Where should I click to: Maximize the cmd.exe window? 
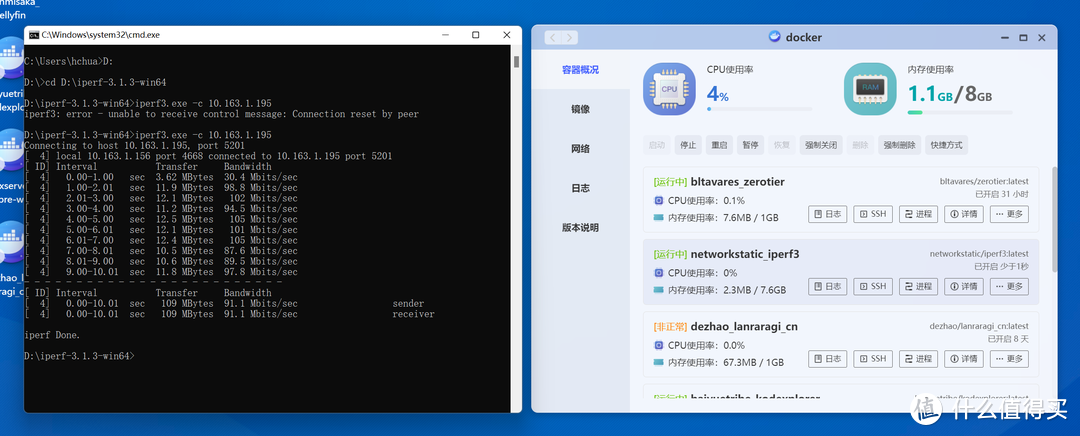(x=475, y=34)
